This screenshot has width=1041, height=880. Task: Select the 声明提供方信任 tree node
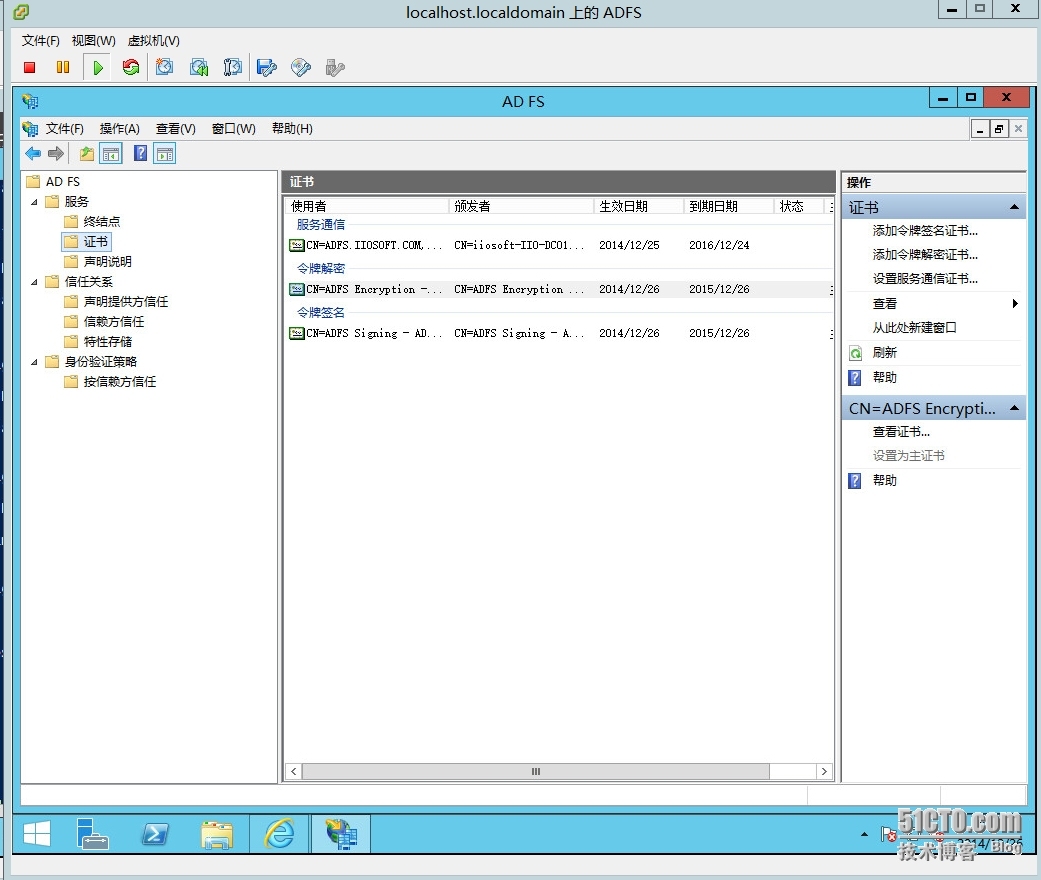pos(125,302)
